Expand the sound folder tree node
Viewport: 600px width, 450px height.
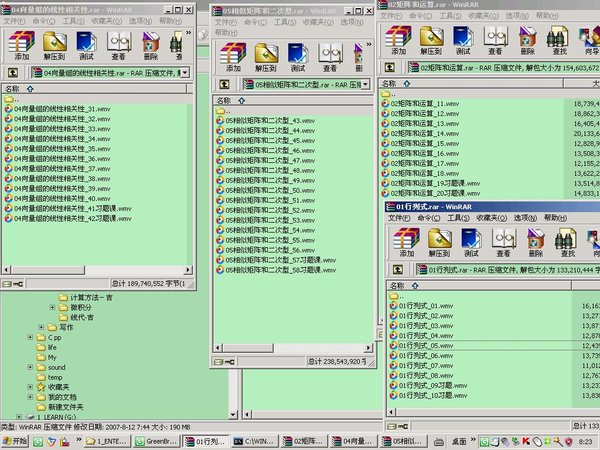(30, 367)
